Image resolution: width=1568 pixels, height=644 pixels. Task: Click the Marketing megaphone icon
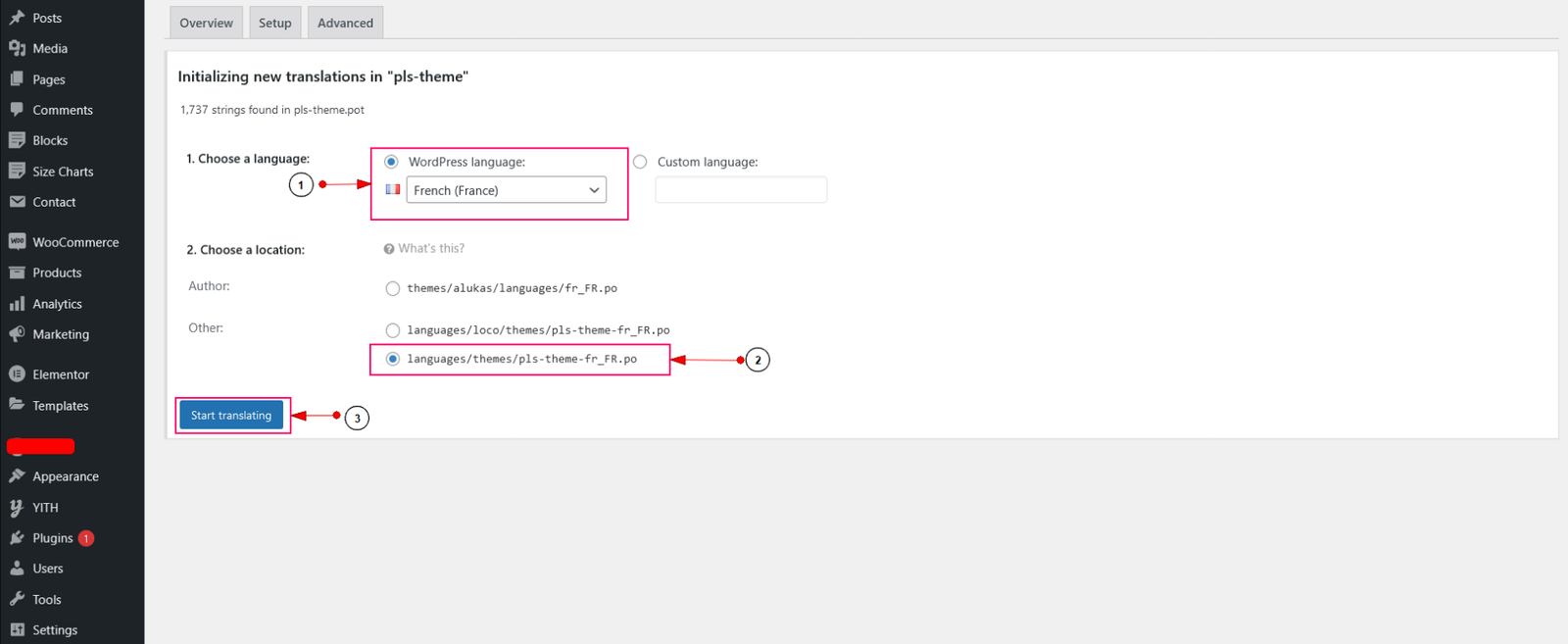17,334
